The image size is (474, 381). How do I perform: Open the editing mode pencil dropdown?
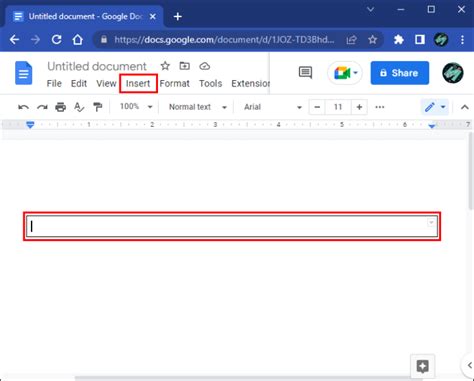point(435,107)
